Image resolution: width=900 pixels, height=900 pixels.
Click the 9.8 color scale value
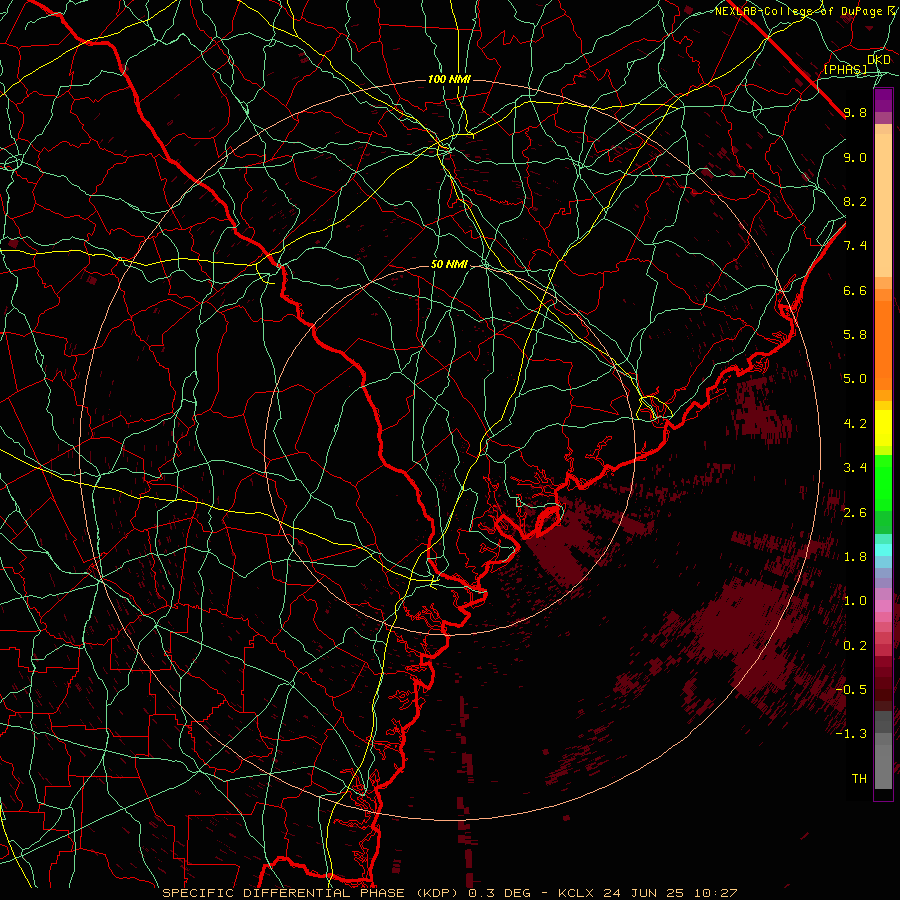coord(855,112)
